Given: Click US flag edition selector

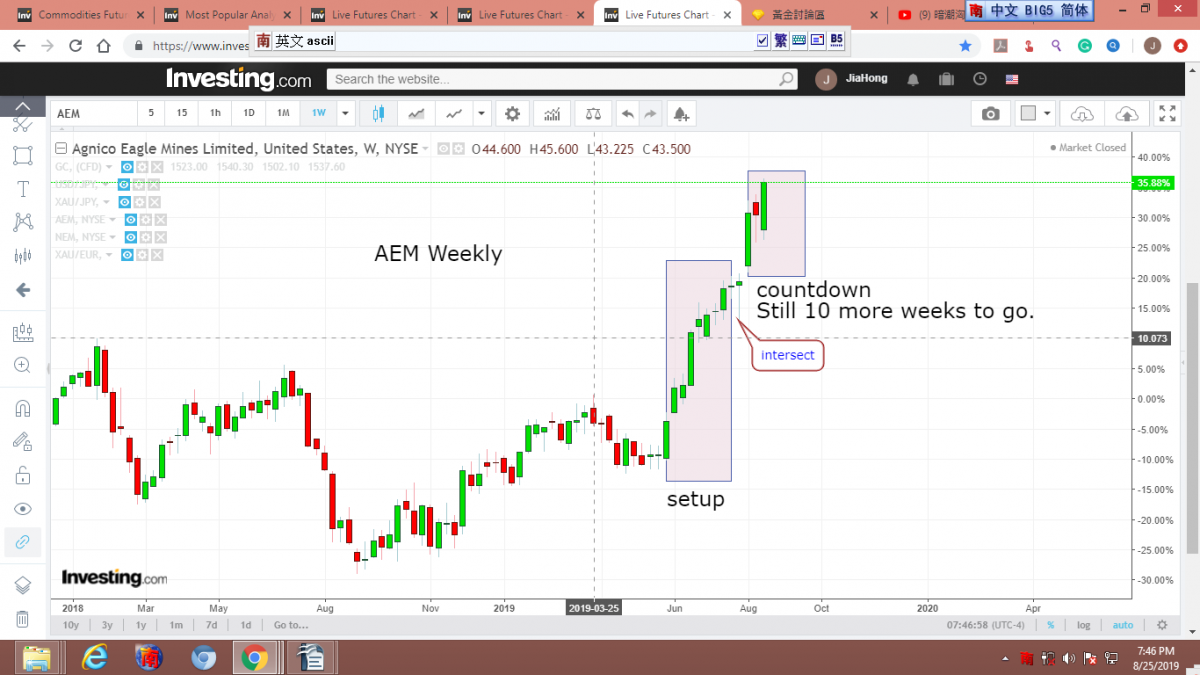Looking at the screenshot, I should [x=1012, y=80].
